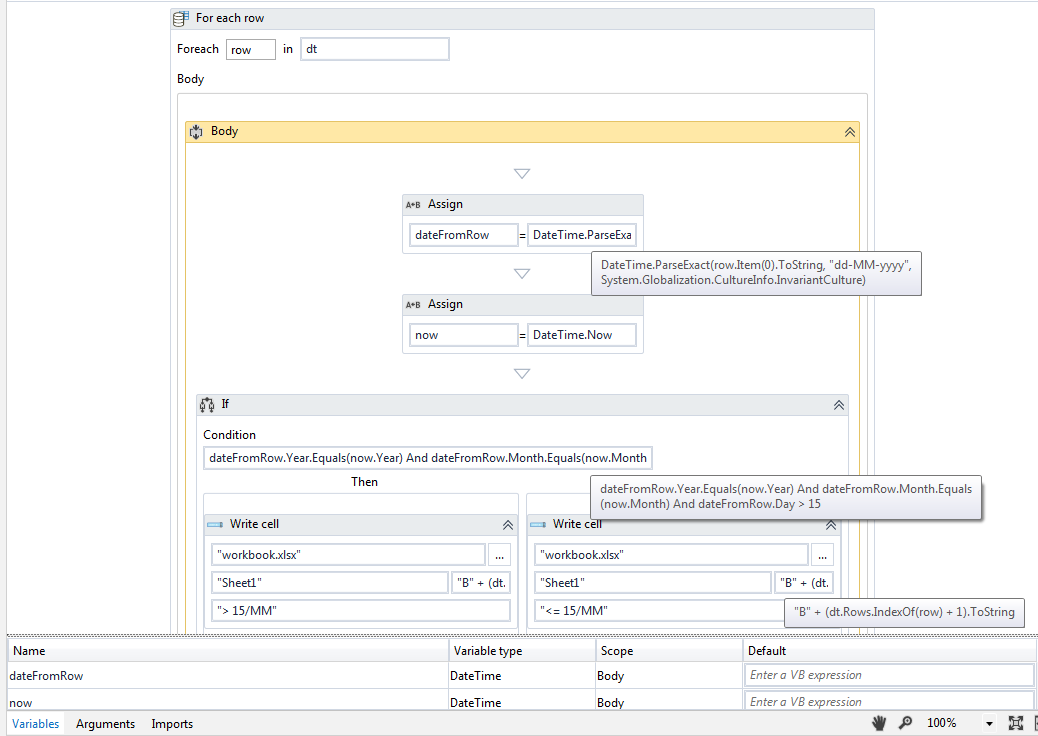
Task: Click the now assign target field
Action: 463,335
